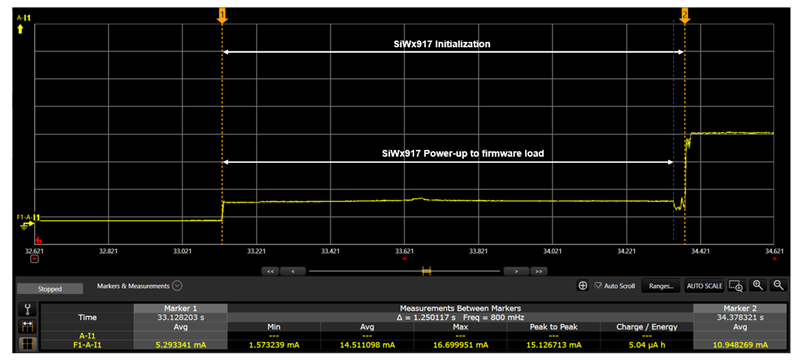Click the Max column header

(x=460, y=326)
